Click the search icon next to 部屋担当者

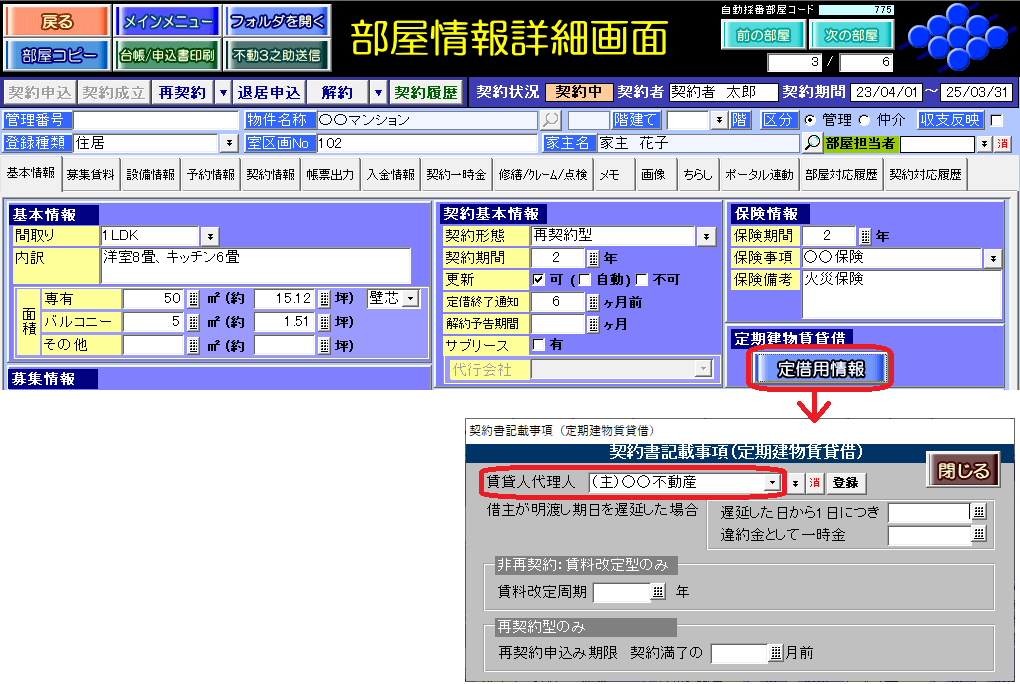[x=812, y=143]
